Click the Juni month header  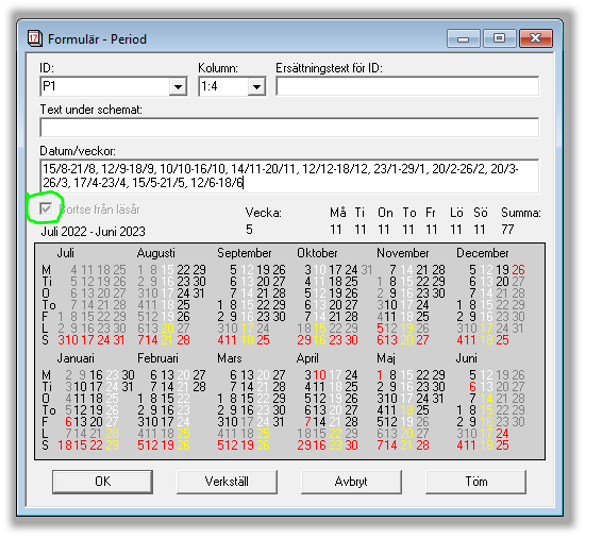point(466,358)
